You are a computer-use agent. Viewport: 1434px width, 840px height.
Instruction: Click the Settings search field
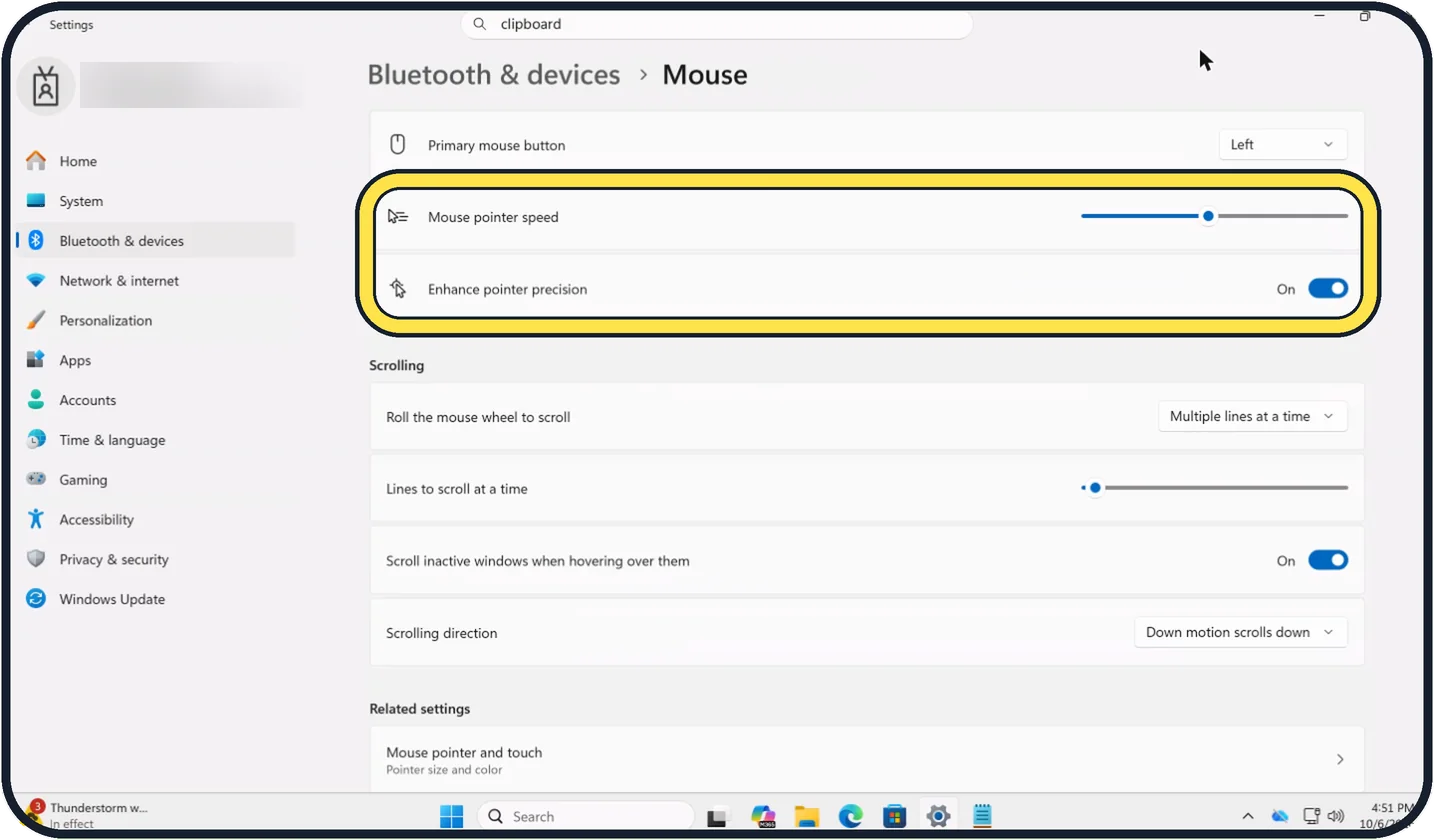717,24
